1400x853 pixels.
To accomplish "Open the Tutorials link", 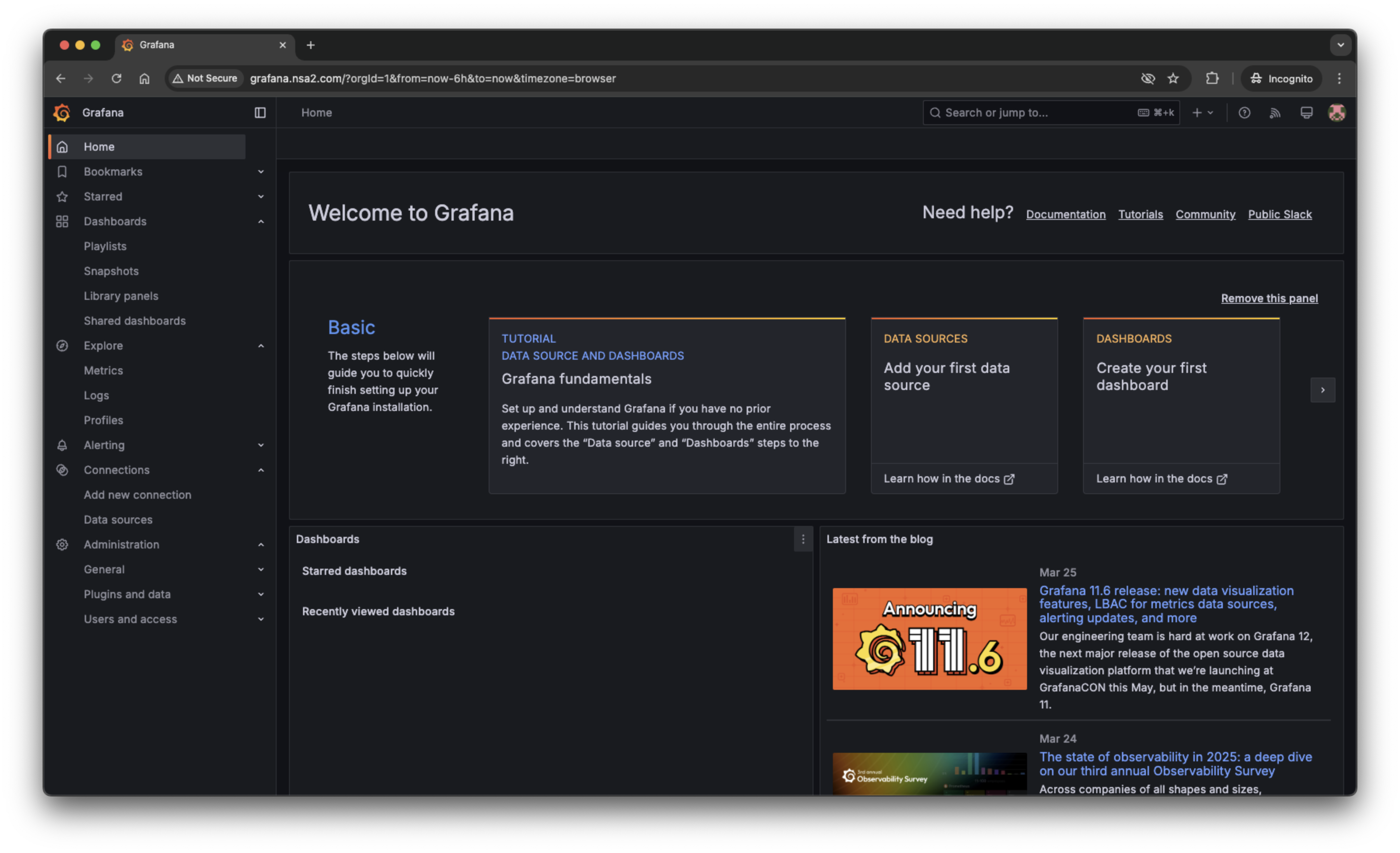I will tap(1141, 214).
